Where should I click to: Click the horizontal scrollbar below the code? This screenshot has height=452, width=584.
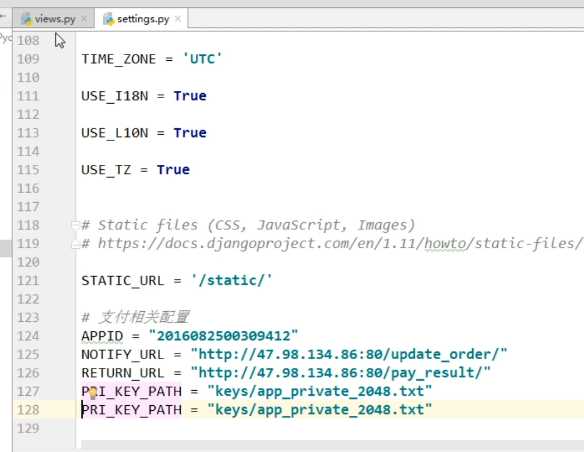tap(332, 445)
